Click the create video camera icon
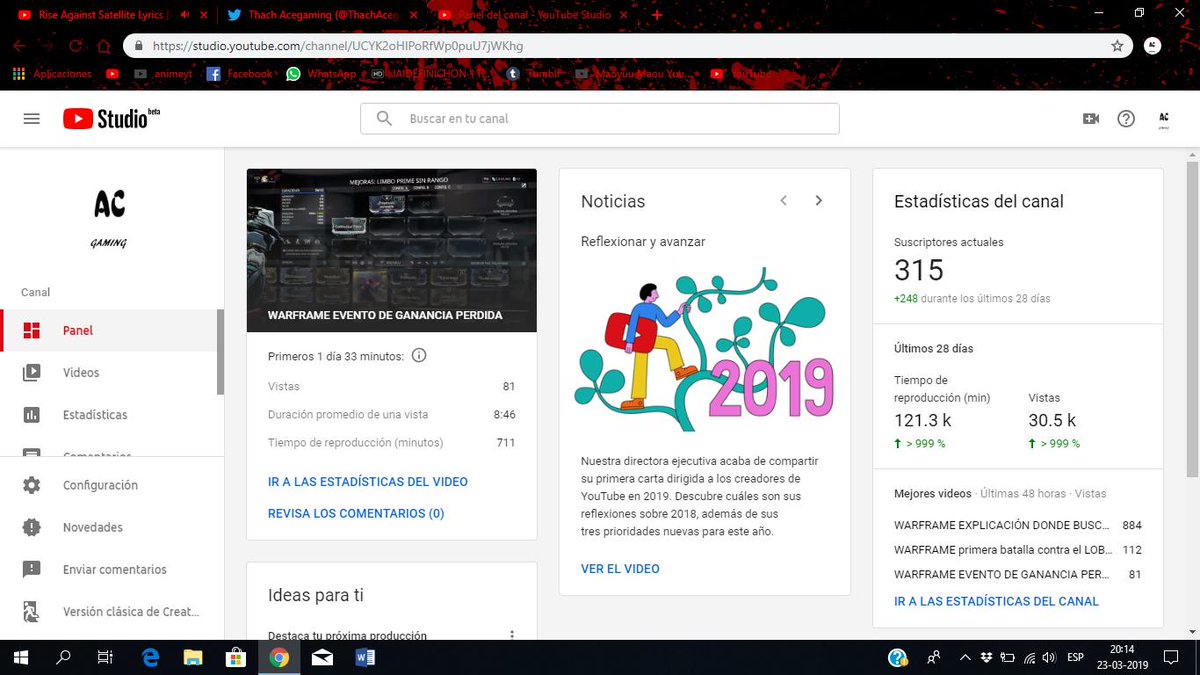The height and width of the screenshot is (675, 1200). (1091, 118)
